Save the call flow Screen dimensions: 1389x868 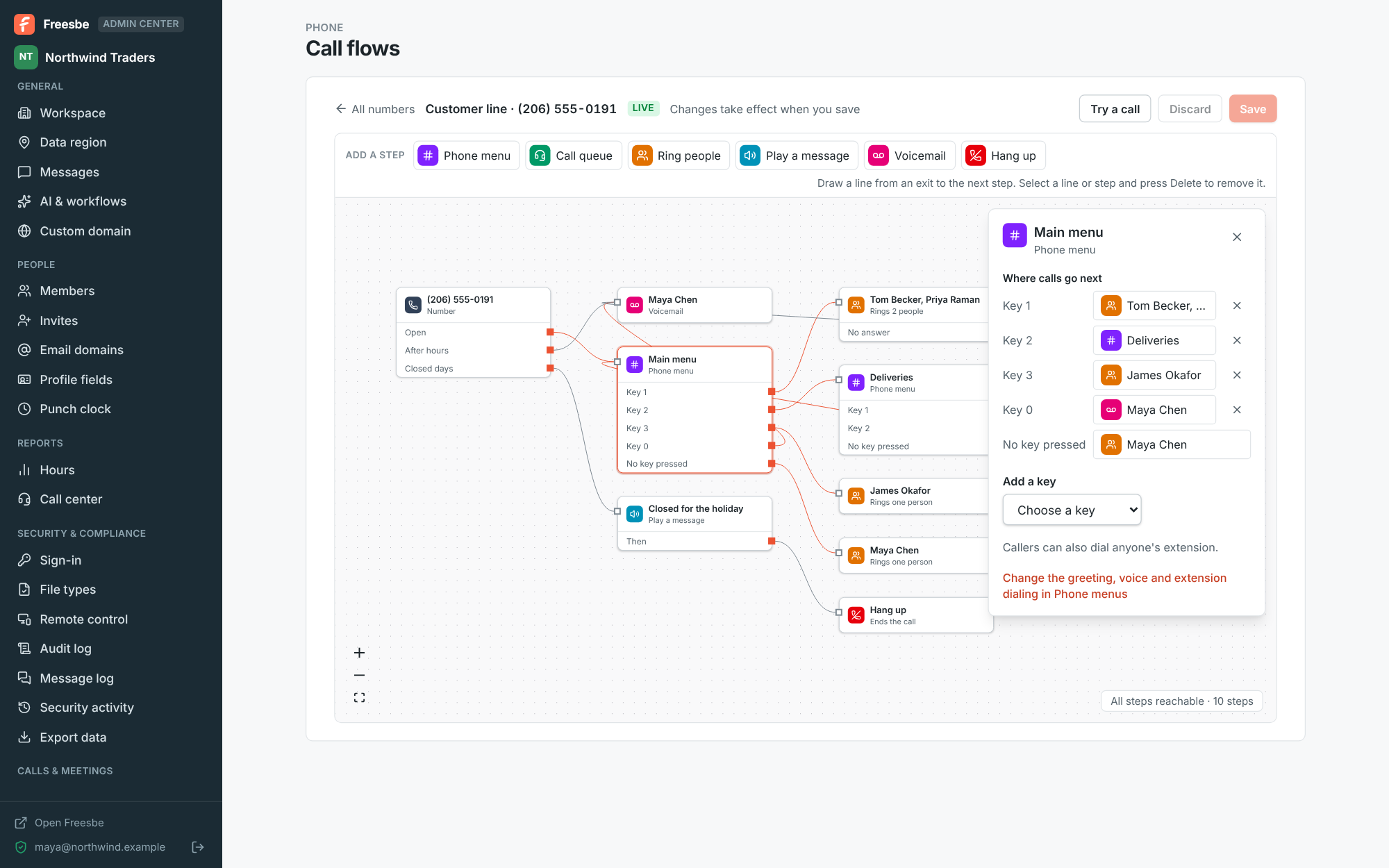1253,109
